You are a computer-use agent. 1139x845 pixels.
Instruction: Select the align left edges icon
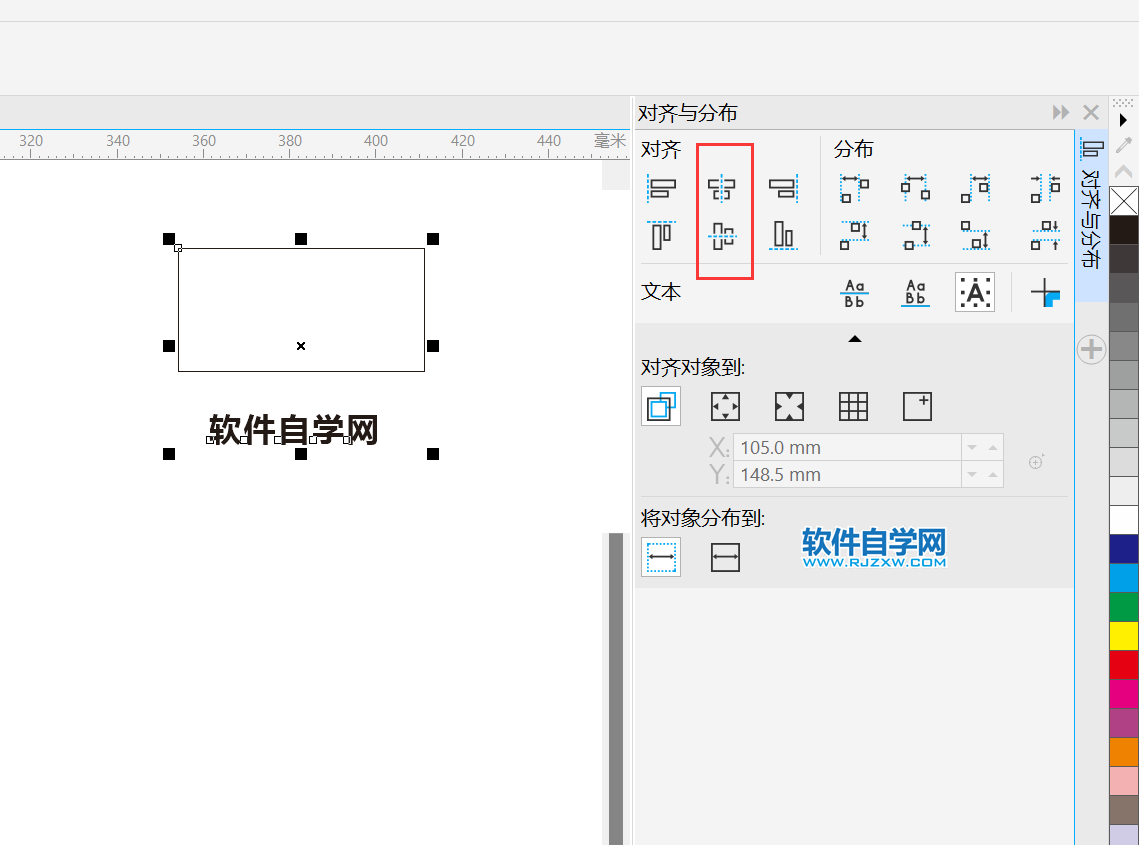coord(663,188)
